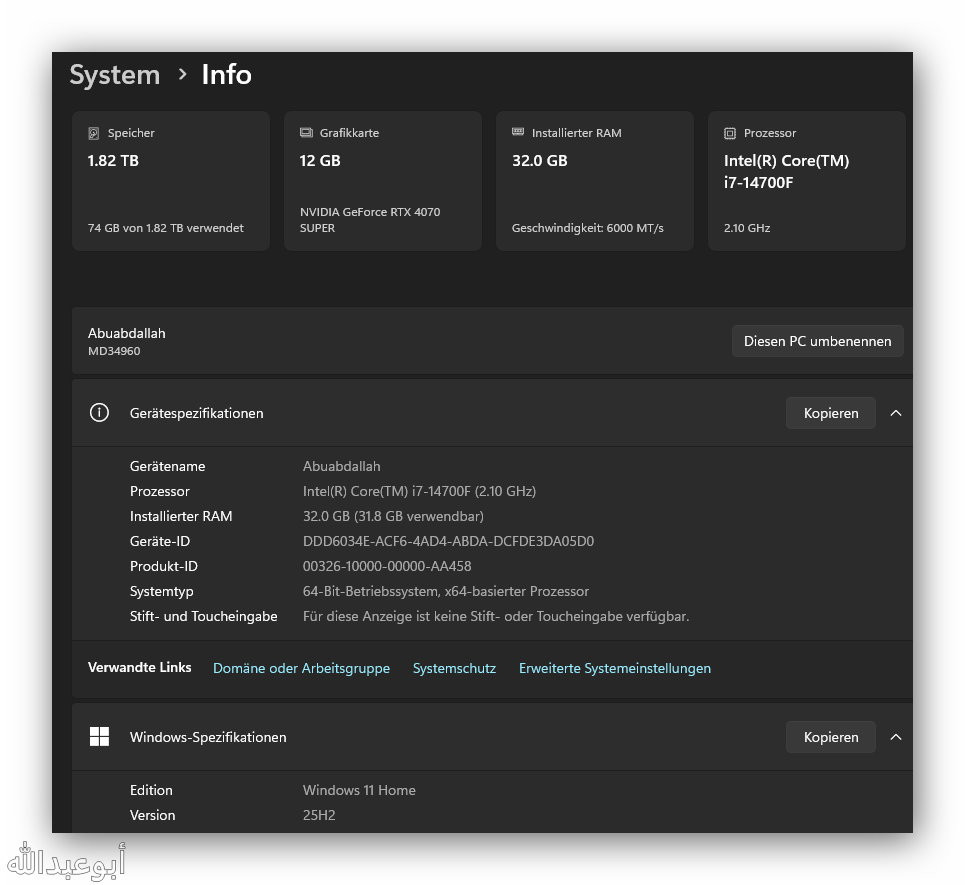Screen dimensions: 965x885
Task: Select the 'keine Stift- oder Toucheingabe verfügbar' value
Action: coord(495,616)
